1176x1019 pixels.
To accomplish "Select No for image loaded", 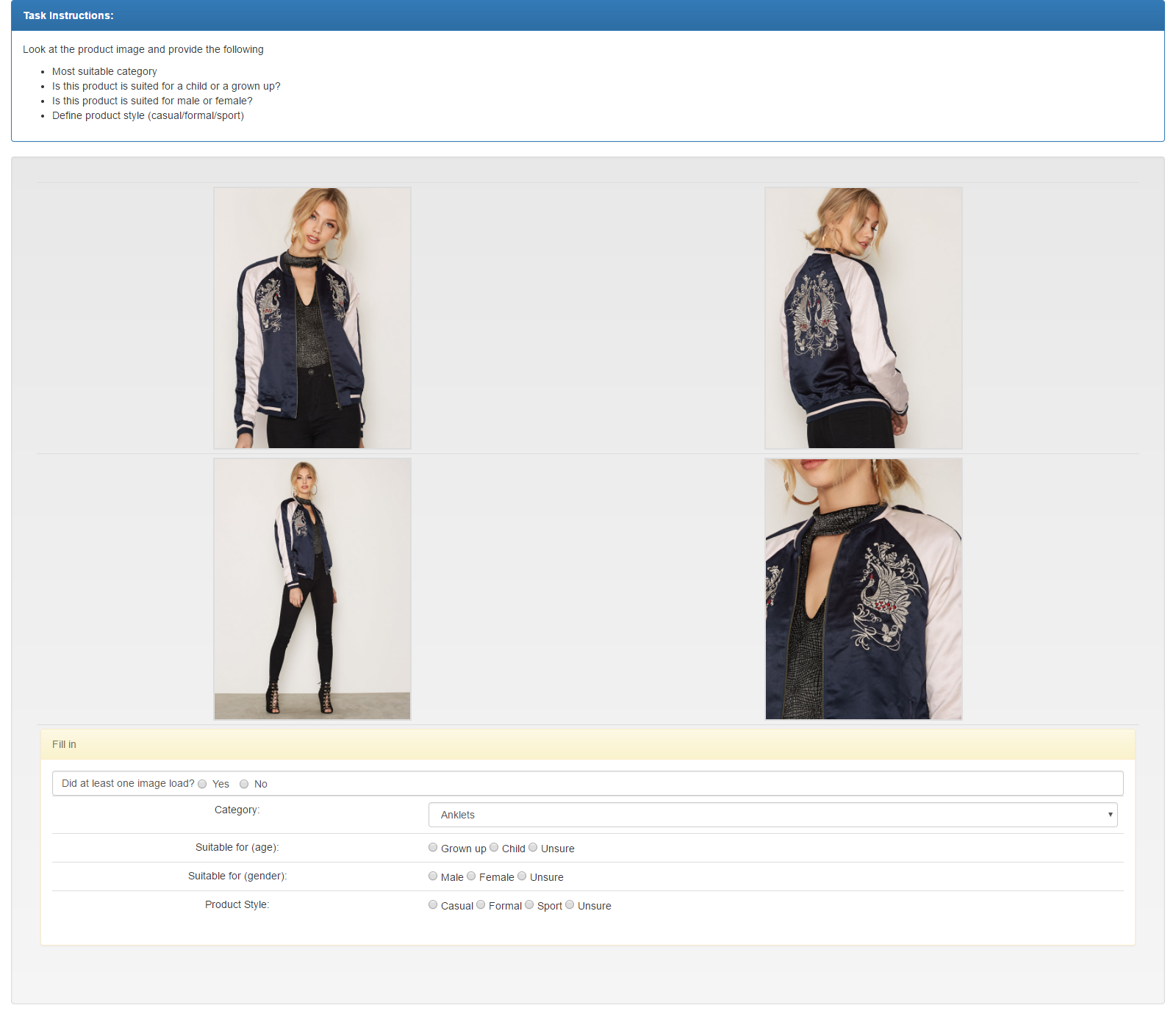I will 244,784.
